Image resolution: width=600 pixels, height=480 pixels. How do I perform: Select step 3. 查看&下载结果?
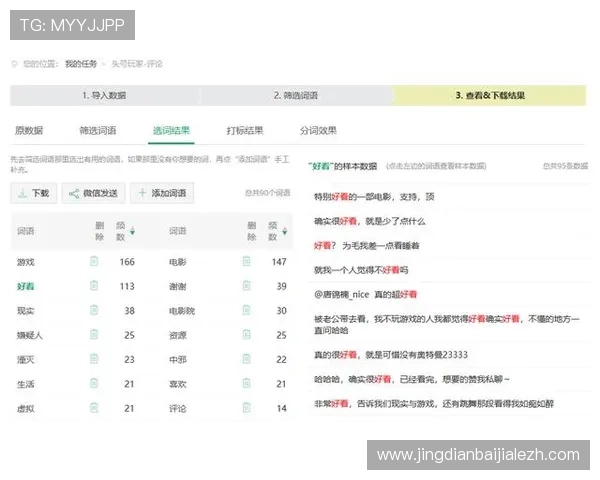489,95
